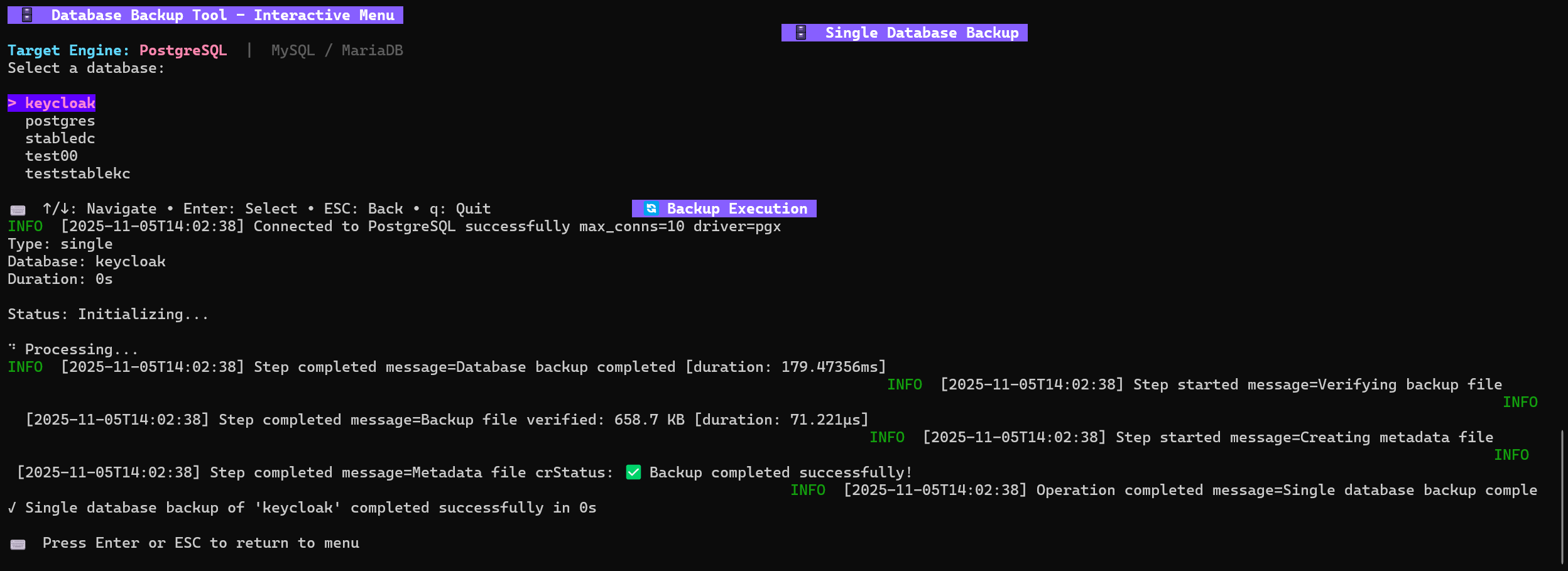Click the spinner icon next to Processing
The image size is (1568, 571).
coord(12,347)
